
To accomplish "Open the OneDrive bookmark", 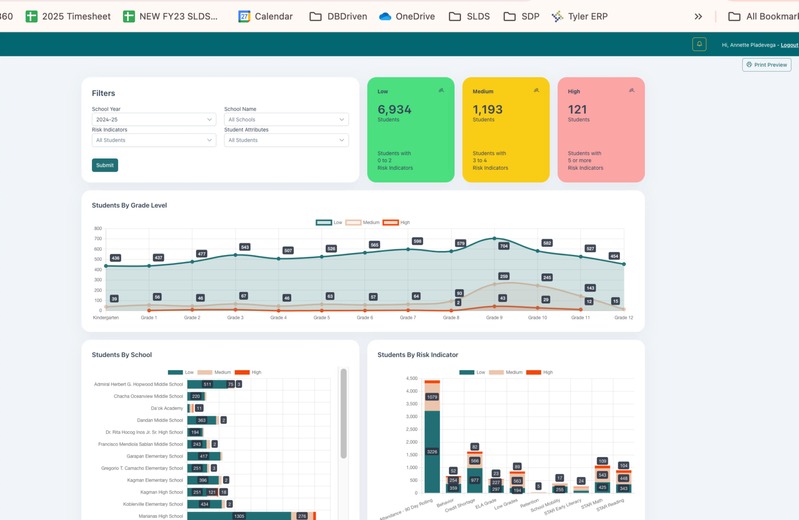I will pyautogui.click(x=406, y=16).
